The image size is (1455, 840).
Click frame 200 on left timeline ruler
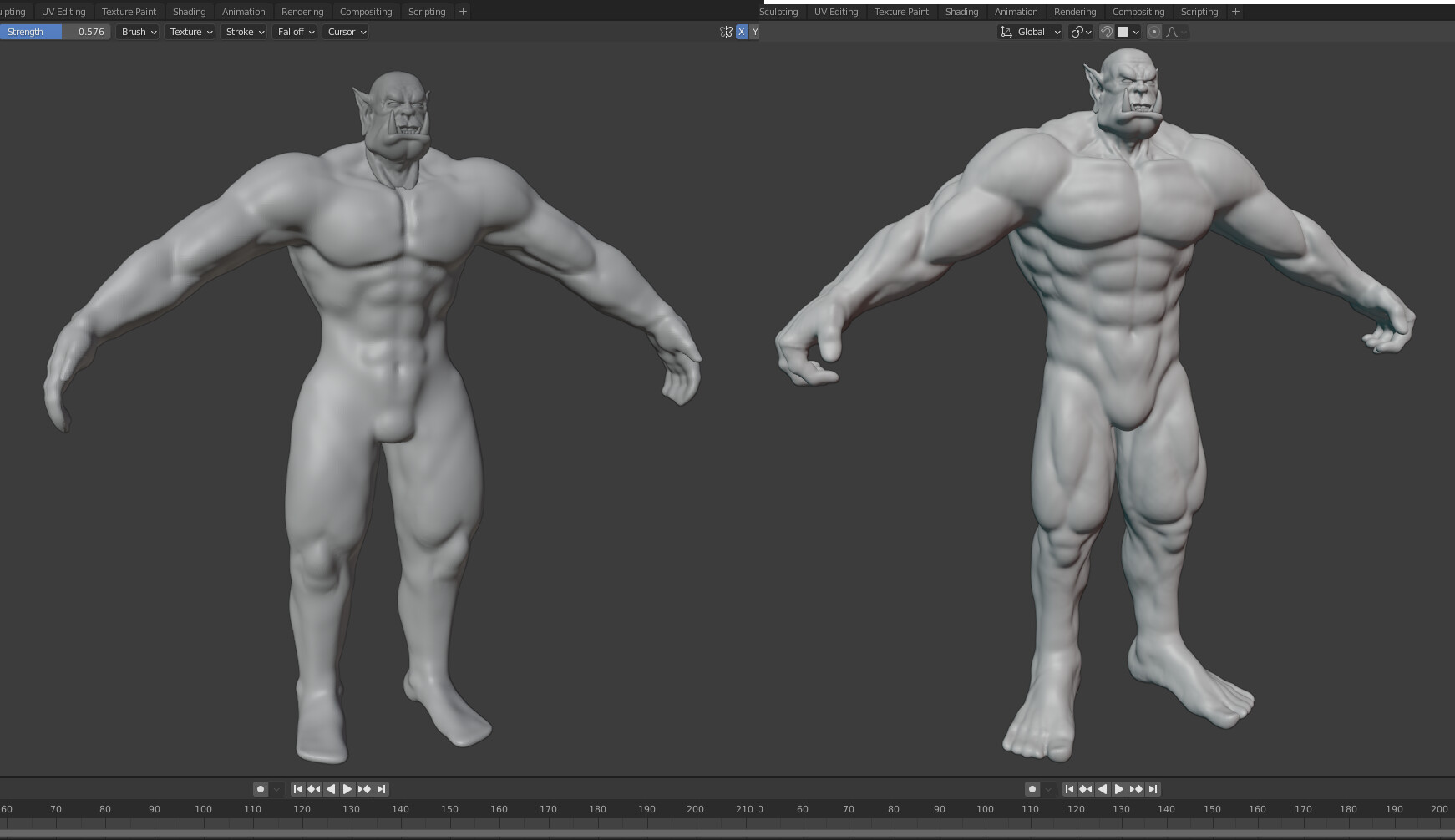click(695, 809)
